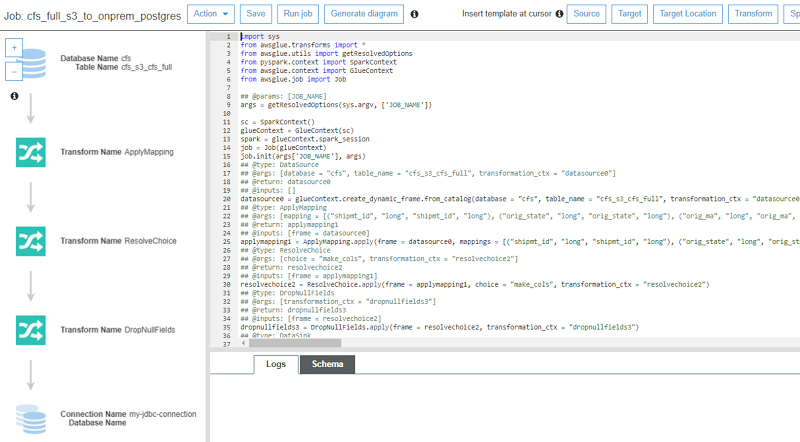800x442 pixels.
Task: Click info icon below diagram zoom buttons
Action: click(x=14, y=96)
